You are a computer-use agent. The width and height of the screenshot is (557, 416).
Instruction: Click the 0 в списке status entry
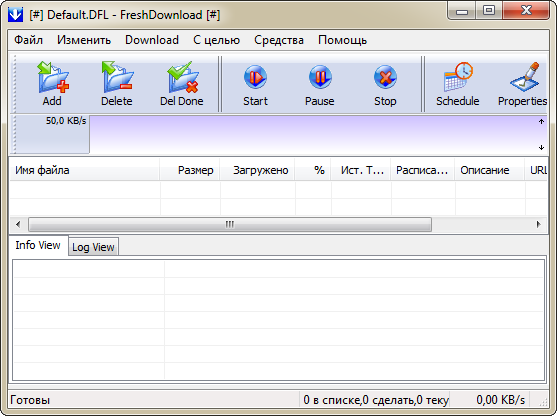375,400
